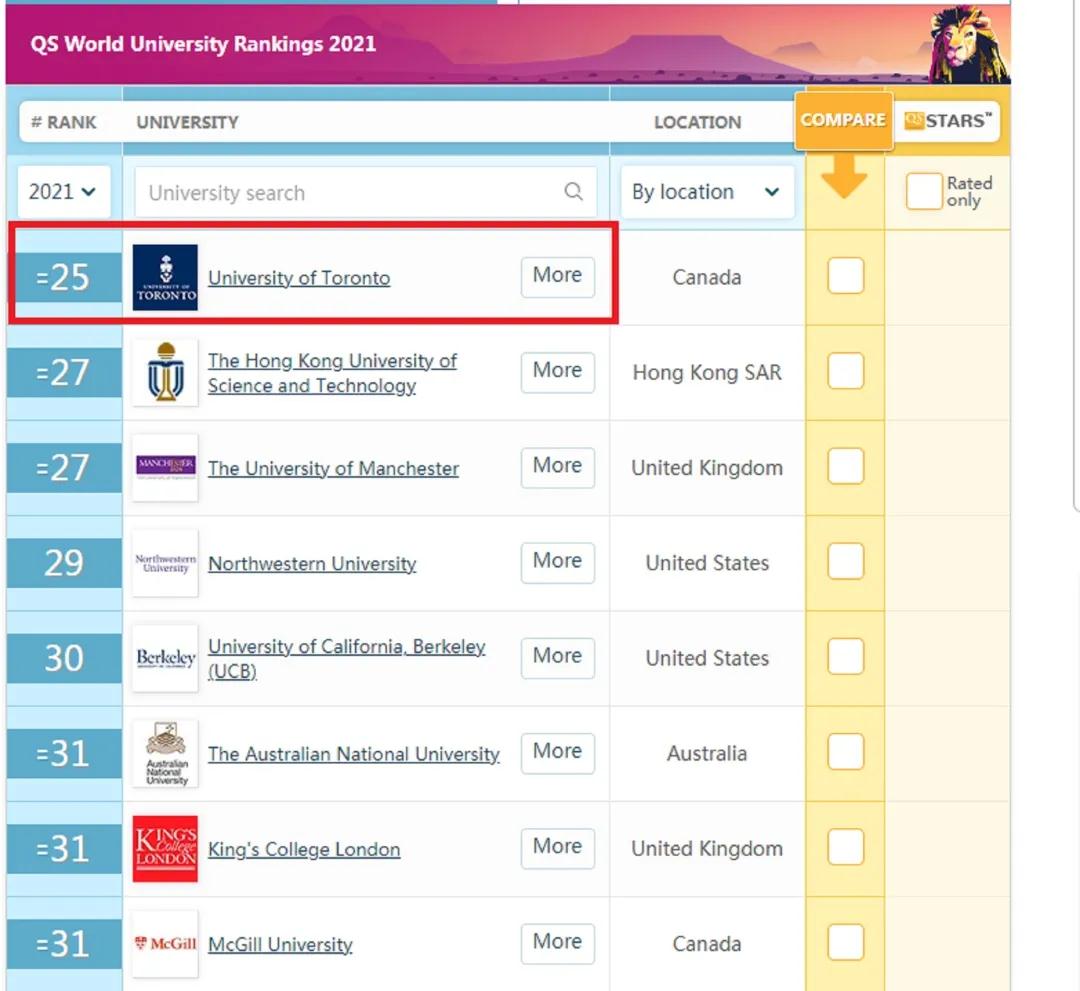Click More button for King's College London

click(x=557, y=848)
